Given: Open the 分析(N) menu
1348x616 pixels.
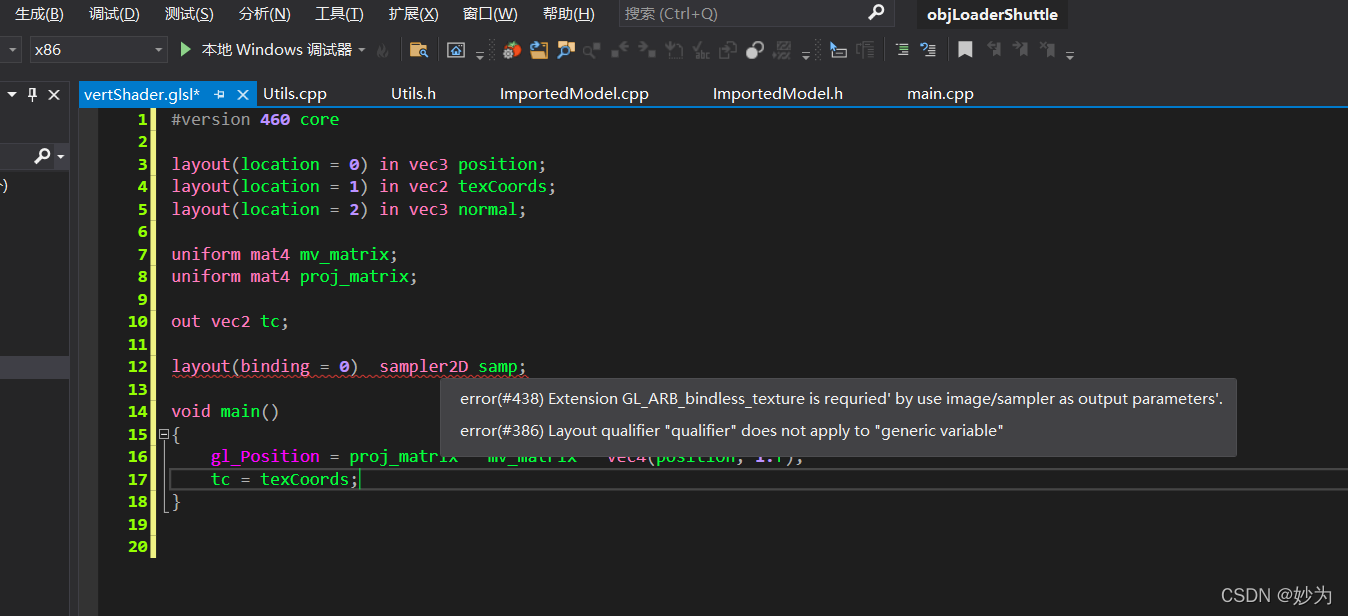Looking at the screenshot, I should pyautogui.click(x=265, y=14).
